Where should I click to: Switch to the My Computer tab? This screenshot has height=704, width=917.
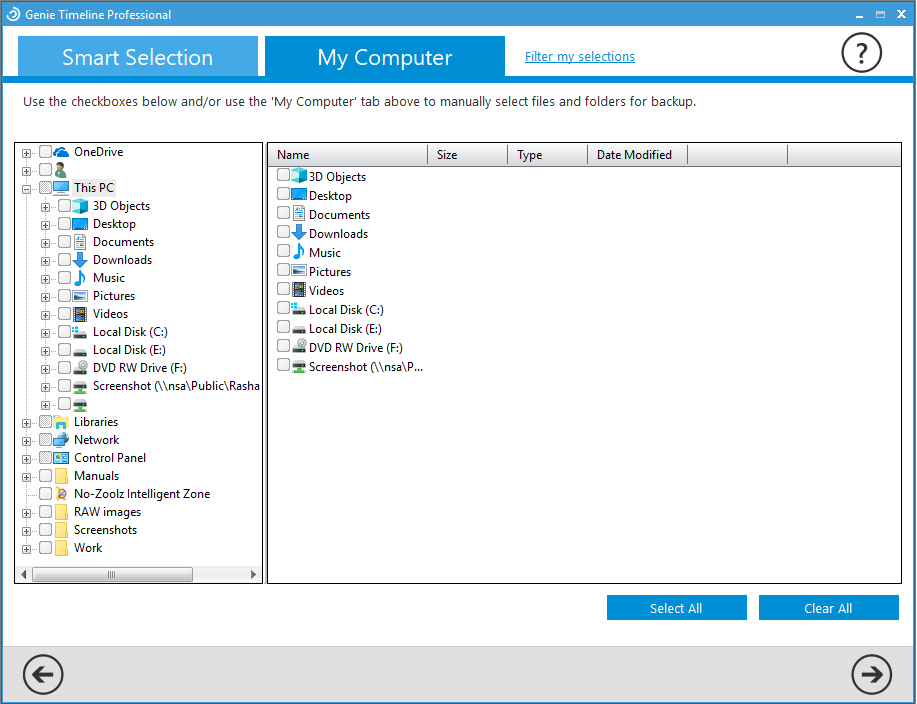coord(385,57)
